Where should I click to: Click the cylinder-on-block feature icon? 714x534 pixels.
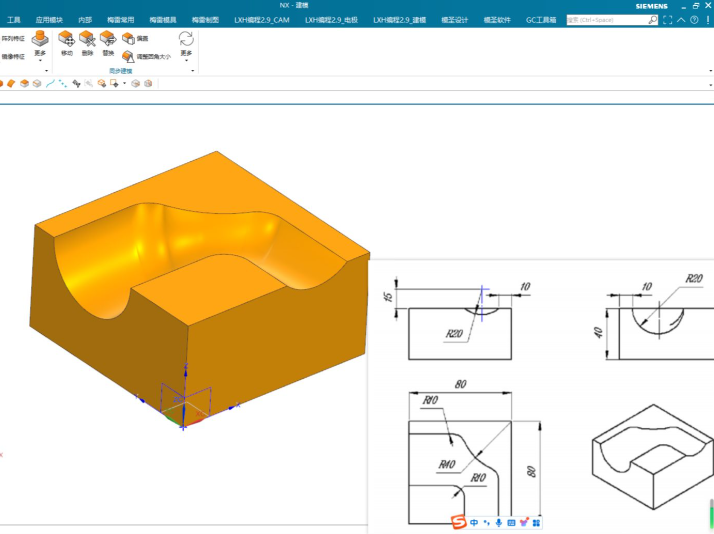click(40, 39)
